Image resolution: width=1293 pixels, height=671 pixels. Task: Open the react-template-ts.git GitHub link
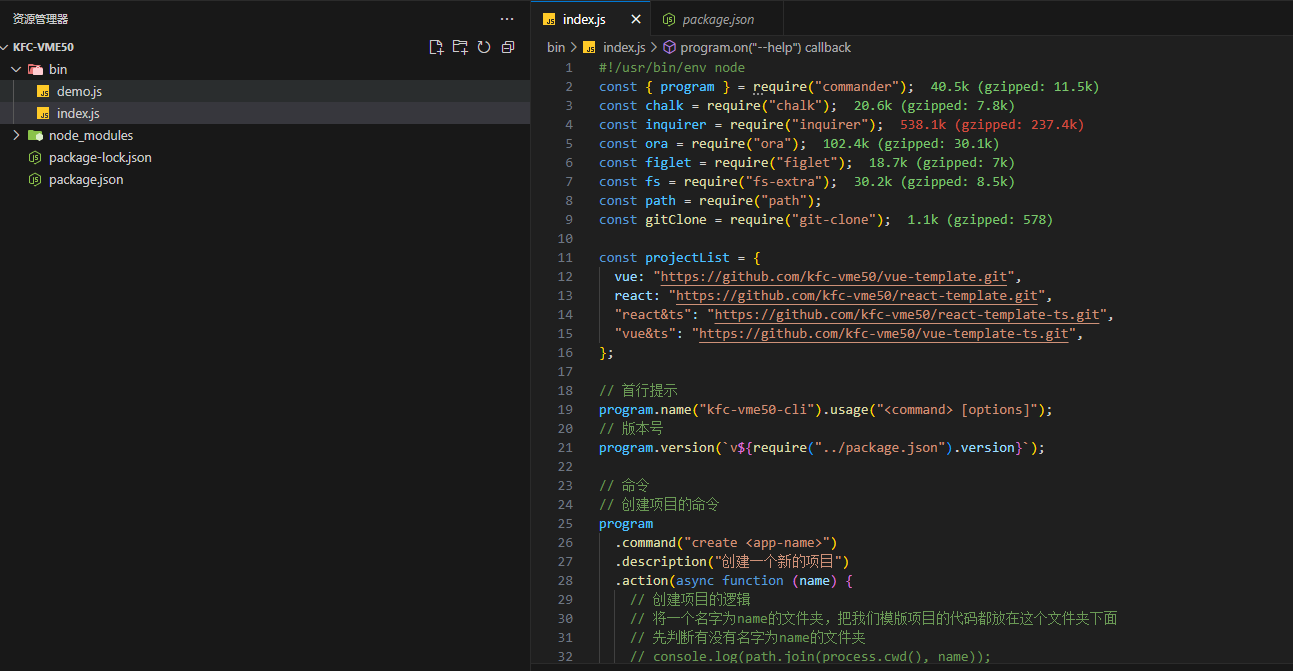coord(907,314)
